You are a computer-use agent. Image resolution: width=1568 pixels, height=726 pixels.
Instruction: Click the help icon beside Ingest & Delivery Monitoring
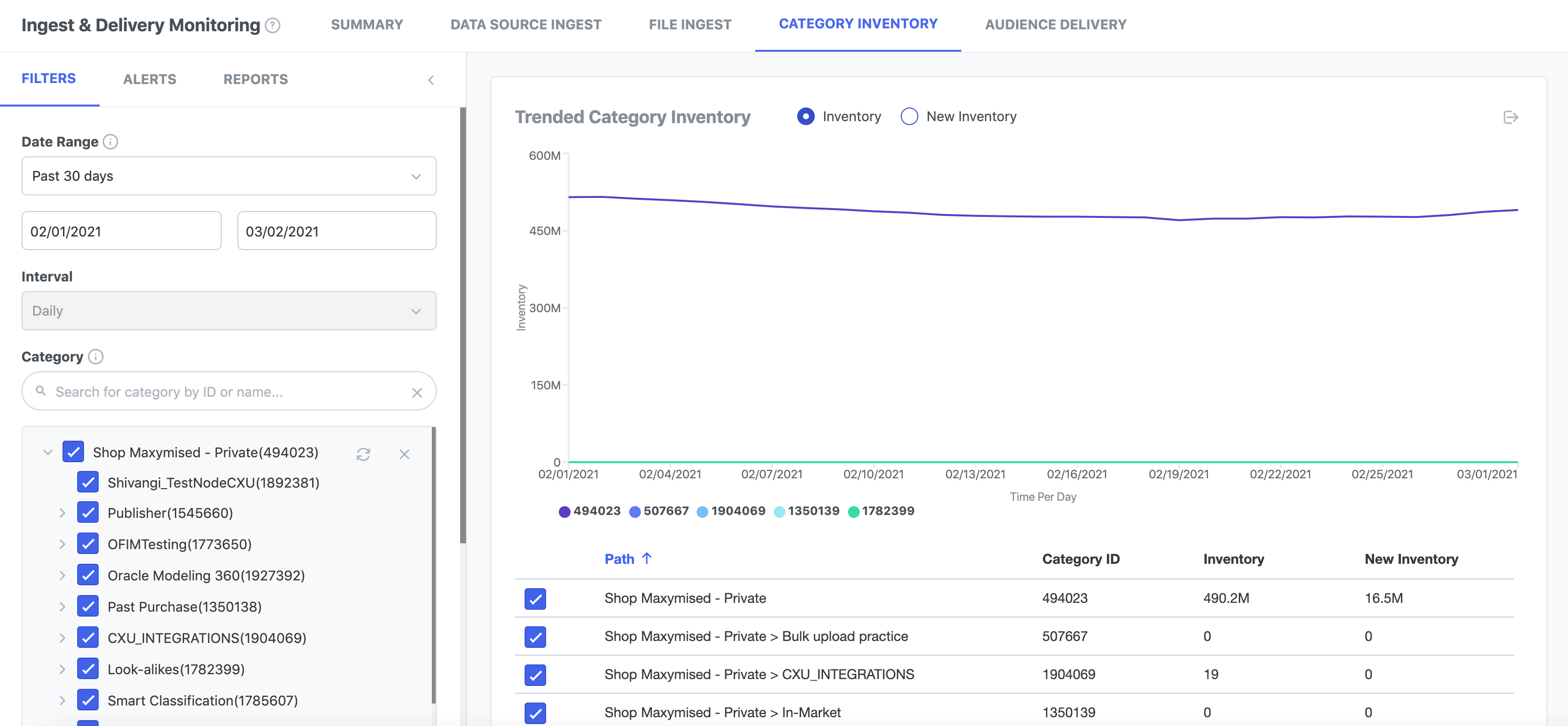(273, 25)
